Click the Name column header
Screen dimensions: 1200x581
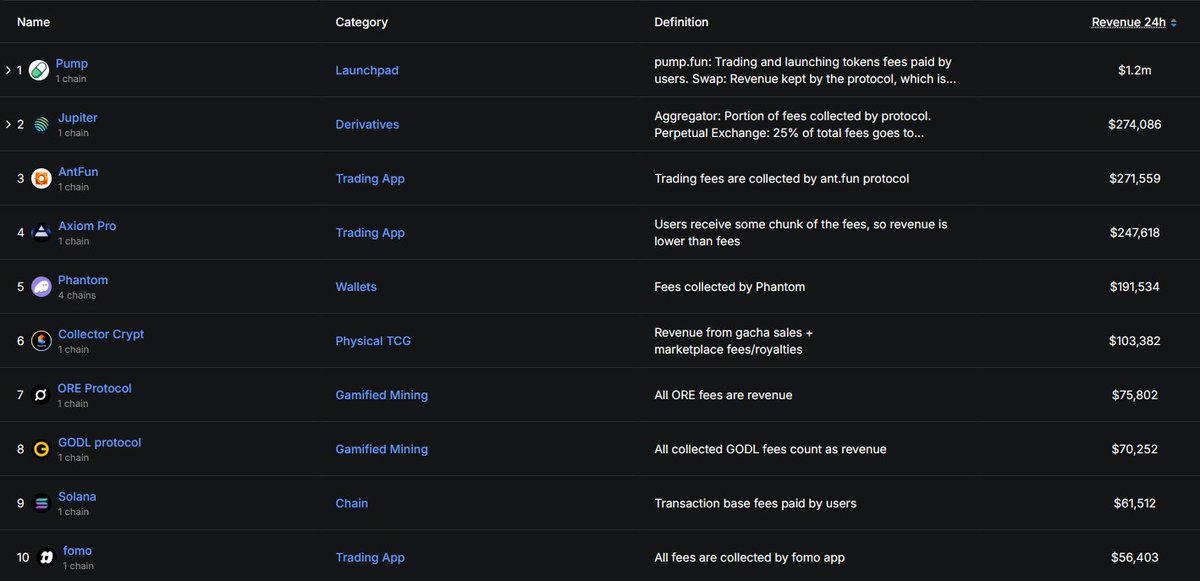(x=33, y=22)
